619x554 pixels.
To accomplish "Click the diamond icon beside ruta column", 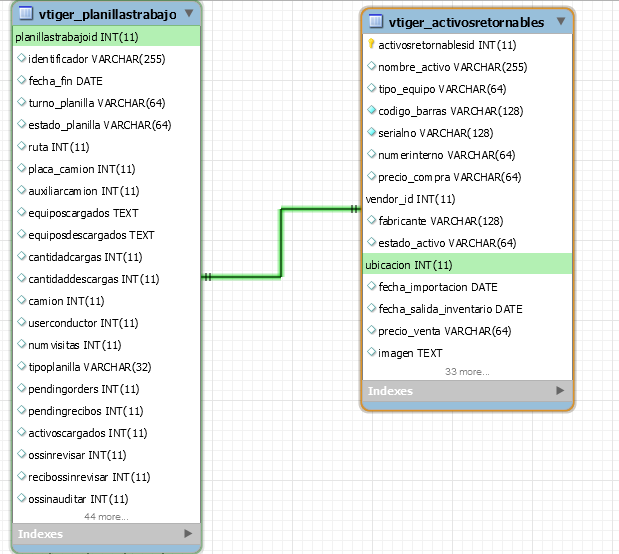I will tap(22, 146).
